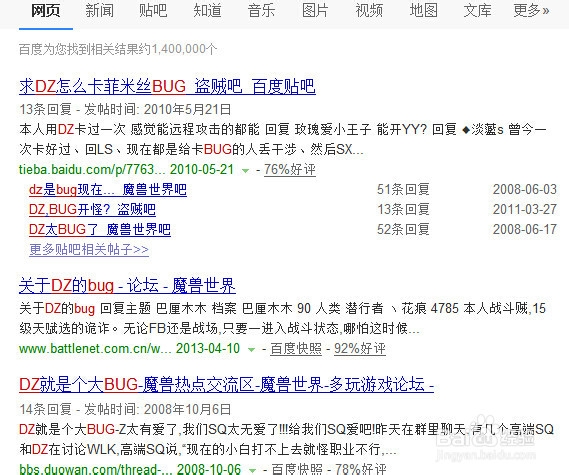569x475 pixels.
Task: Click the www.battlenet.com.cn/w... URL text
Action: click(x=95, y=348)
